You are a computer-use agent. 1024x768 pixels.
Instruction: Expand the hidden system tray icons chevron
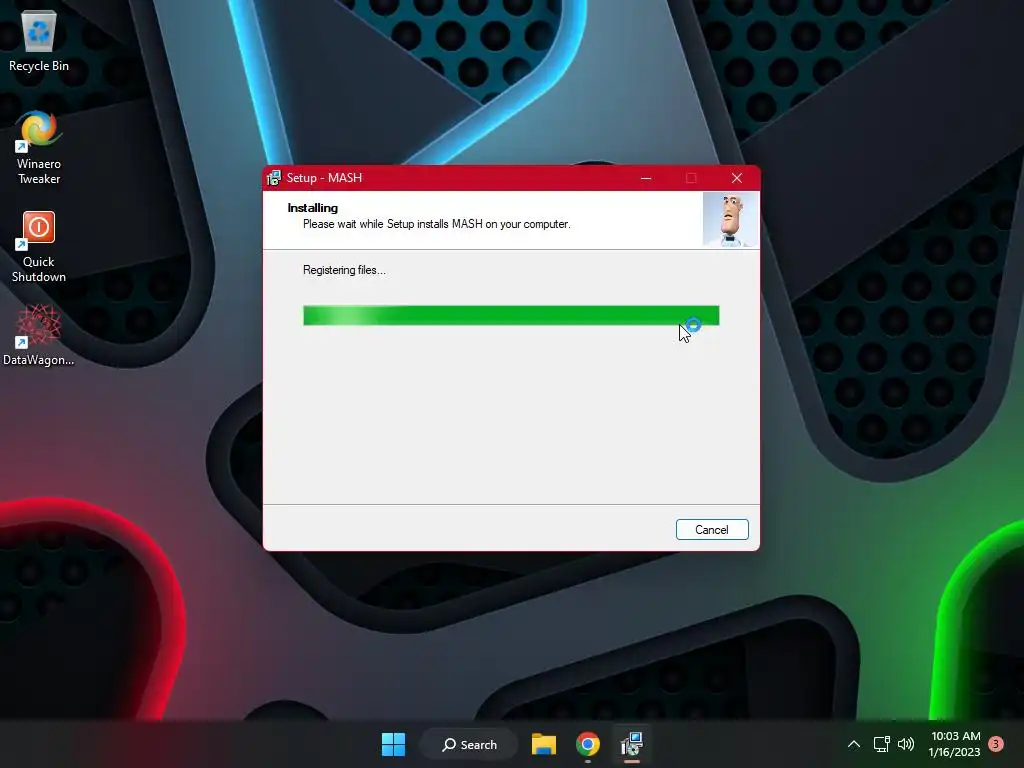854,744
